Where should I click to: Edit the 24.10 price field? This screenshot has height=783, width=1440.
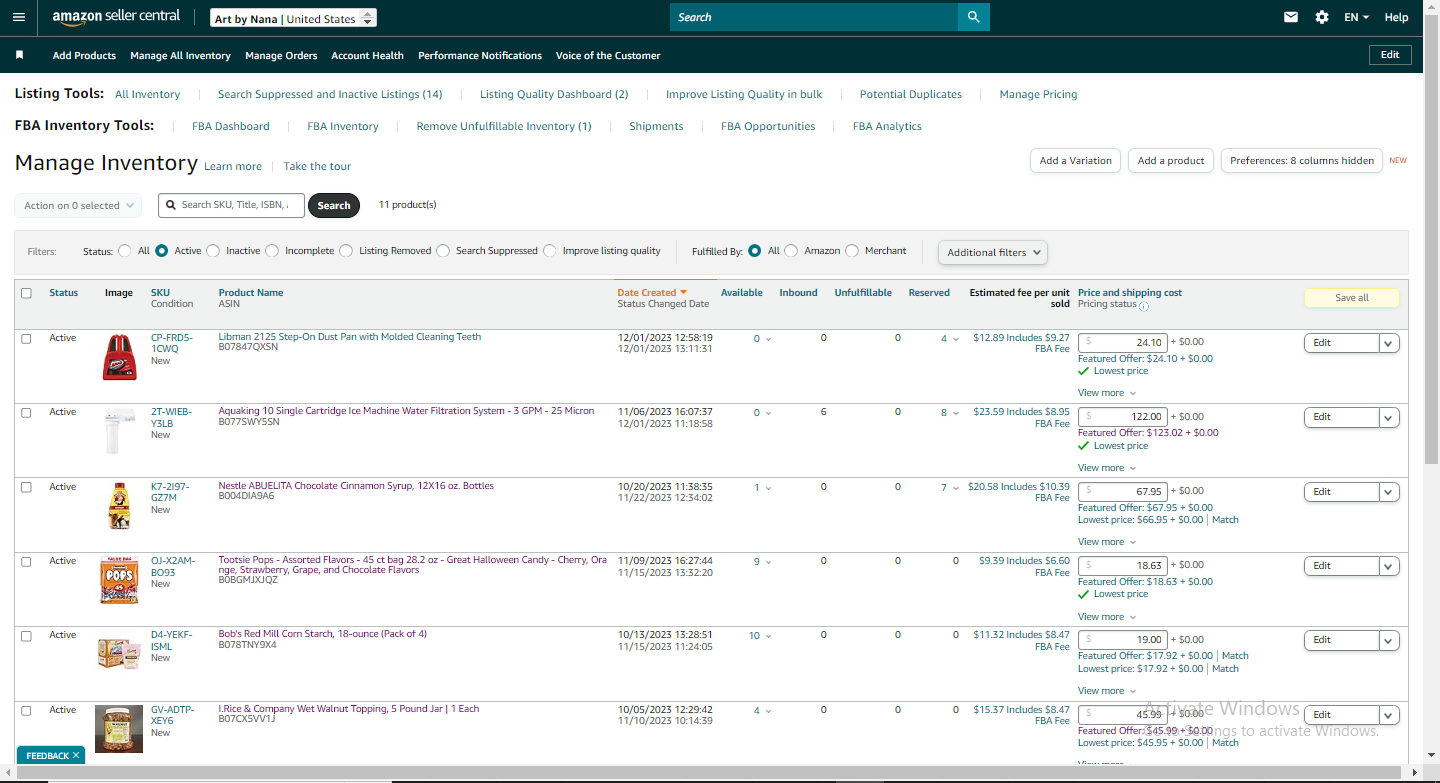tap(1123, 342)
